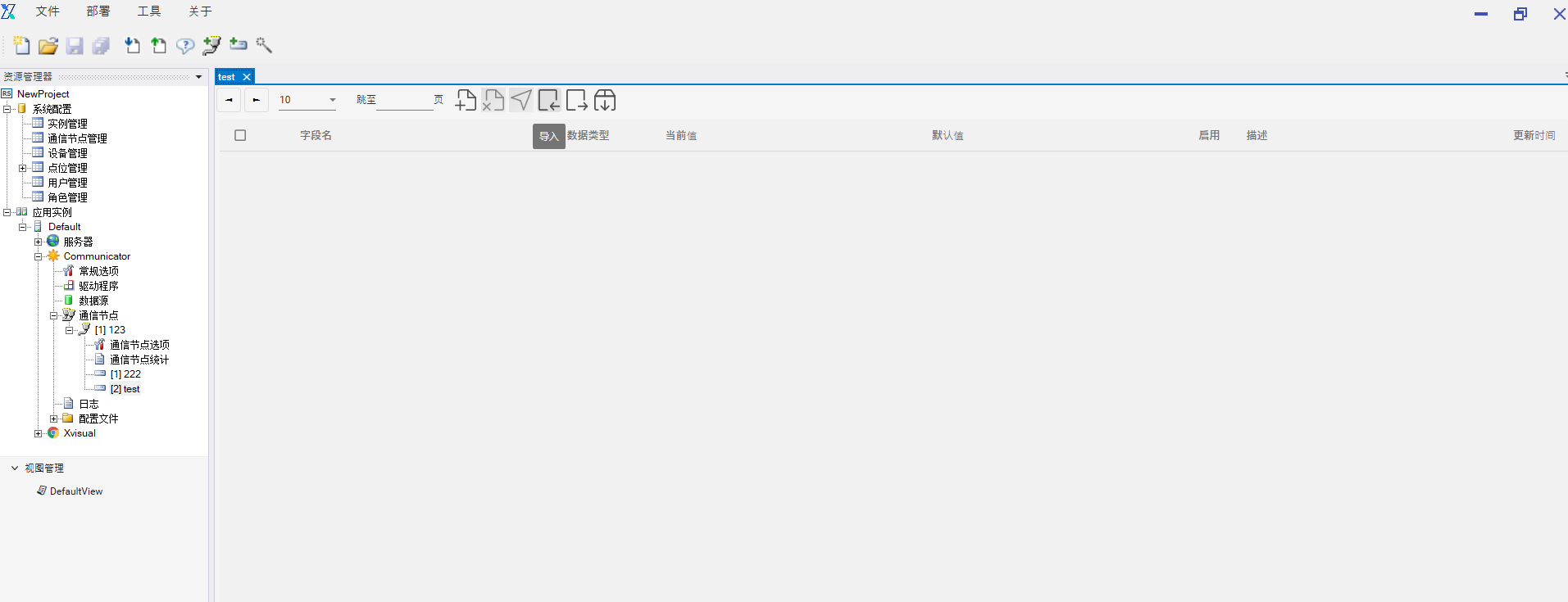Click the next page arrow button
1568x602 pixels.
coord(257,100)
